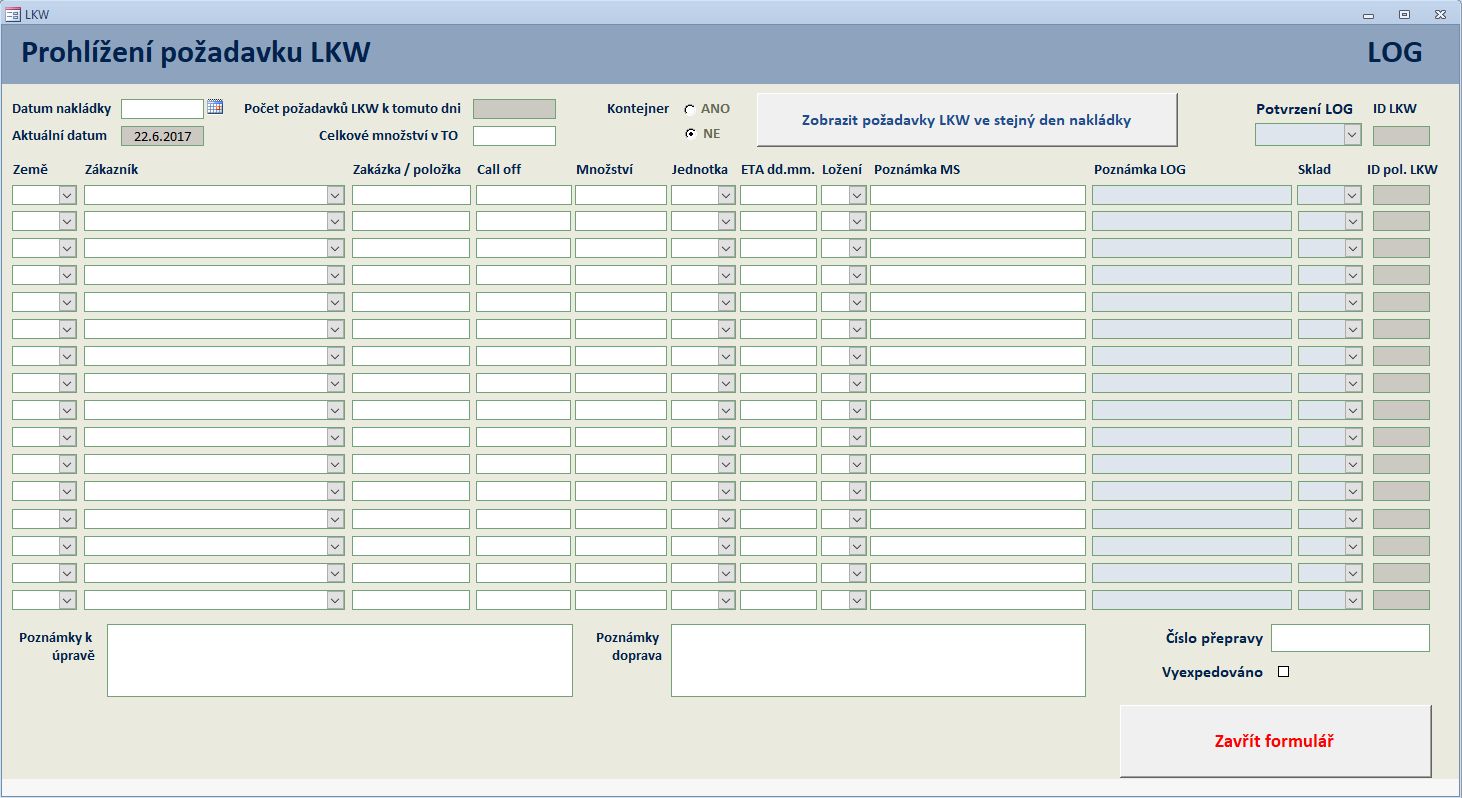
Task: Click the Poznámka MS column header label
Action: click(917, 169)
